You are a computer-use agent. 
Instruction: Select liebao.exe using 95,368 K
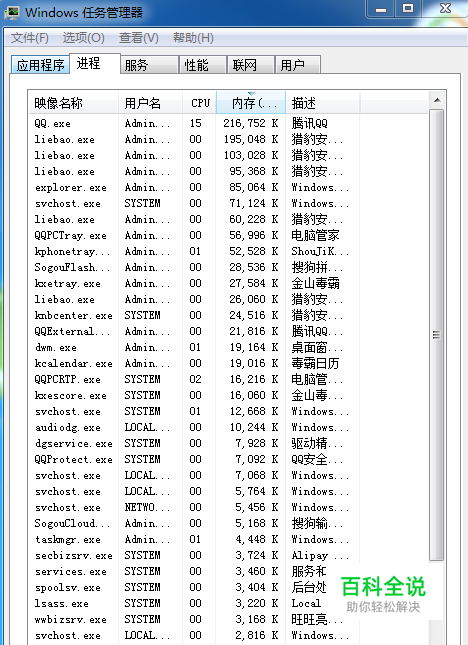click(x=195, y=171)
